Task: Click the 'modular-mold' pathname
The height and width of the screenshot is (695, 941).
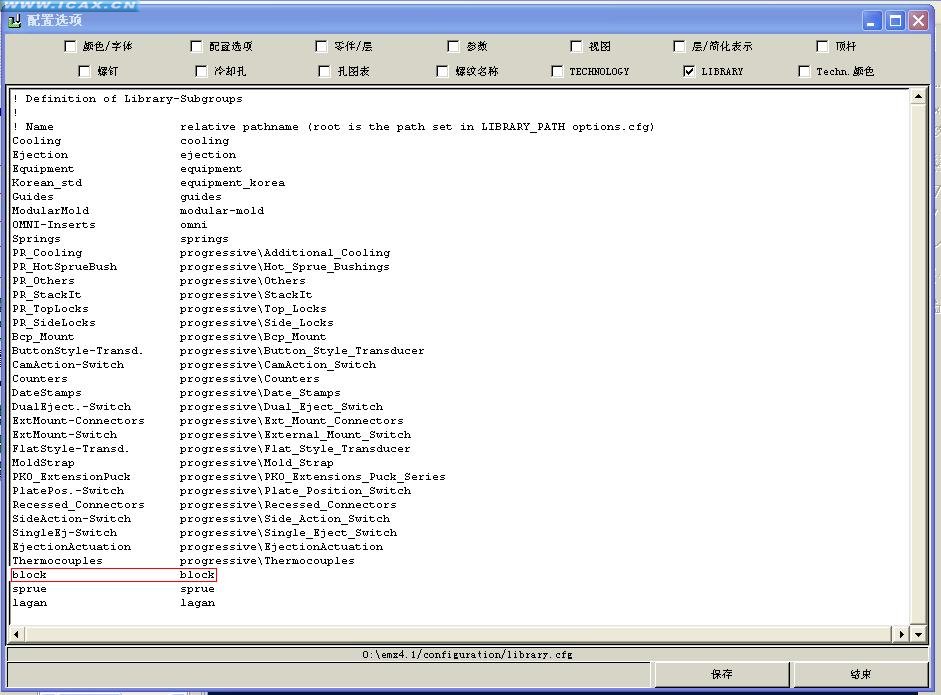Action: [222, 211]
